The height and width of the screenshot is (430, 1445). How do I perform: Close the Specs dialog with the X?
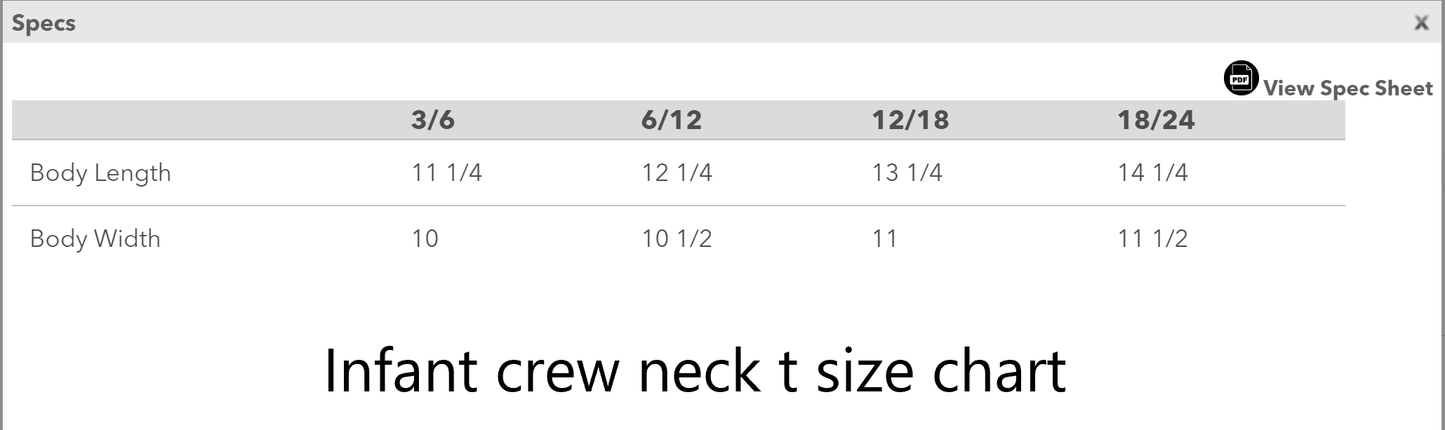pos(1421,23)
